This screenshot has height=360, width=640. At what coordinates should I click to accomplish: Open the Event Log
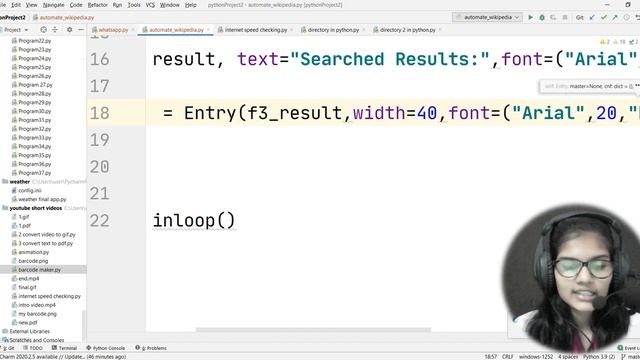coord(629,348)
